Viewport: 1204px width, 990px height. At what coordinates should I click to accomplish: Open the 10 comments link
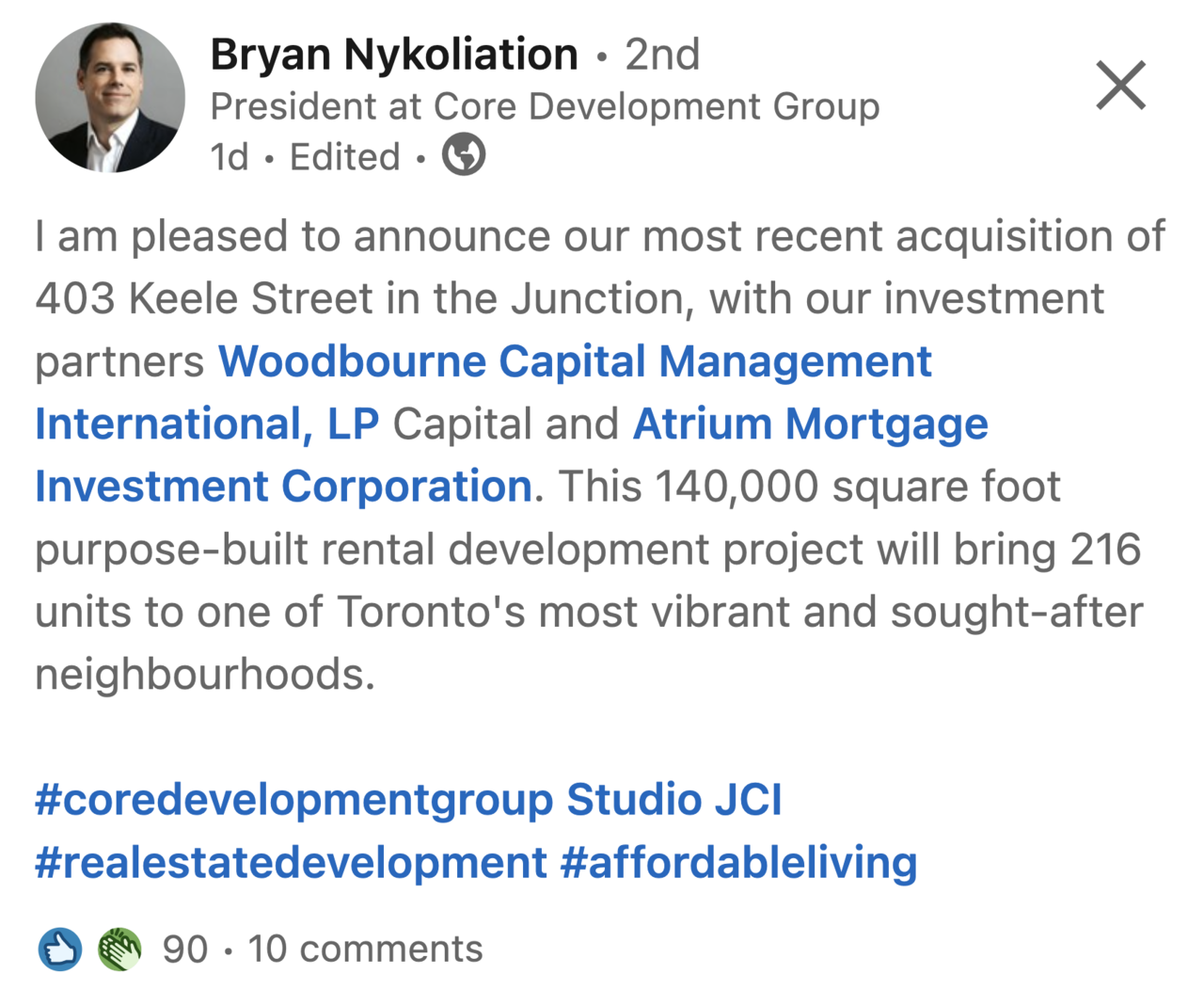(365, 950)
